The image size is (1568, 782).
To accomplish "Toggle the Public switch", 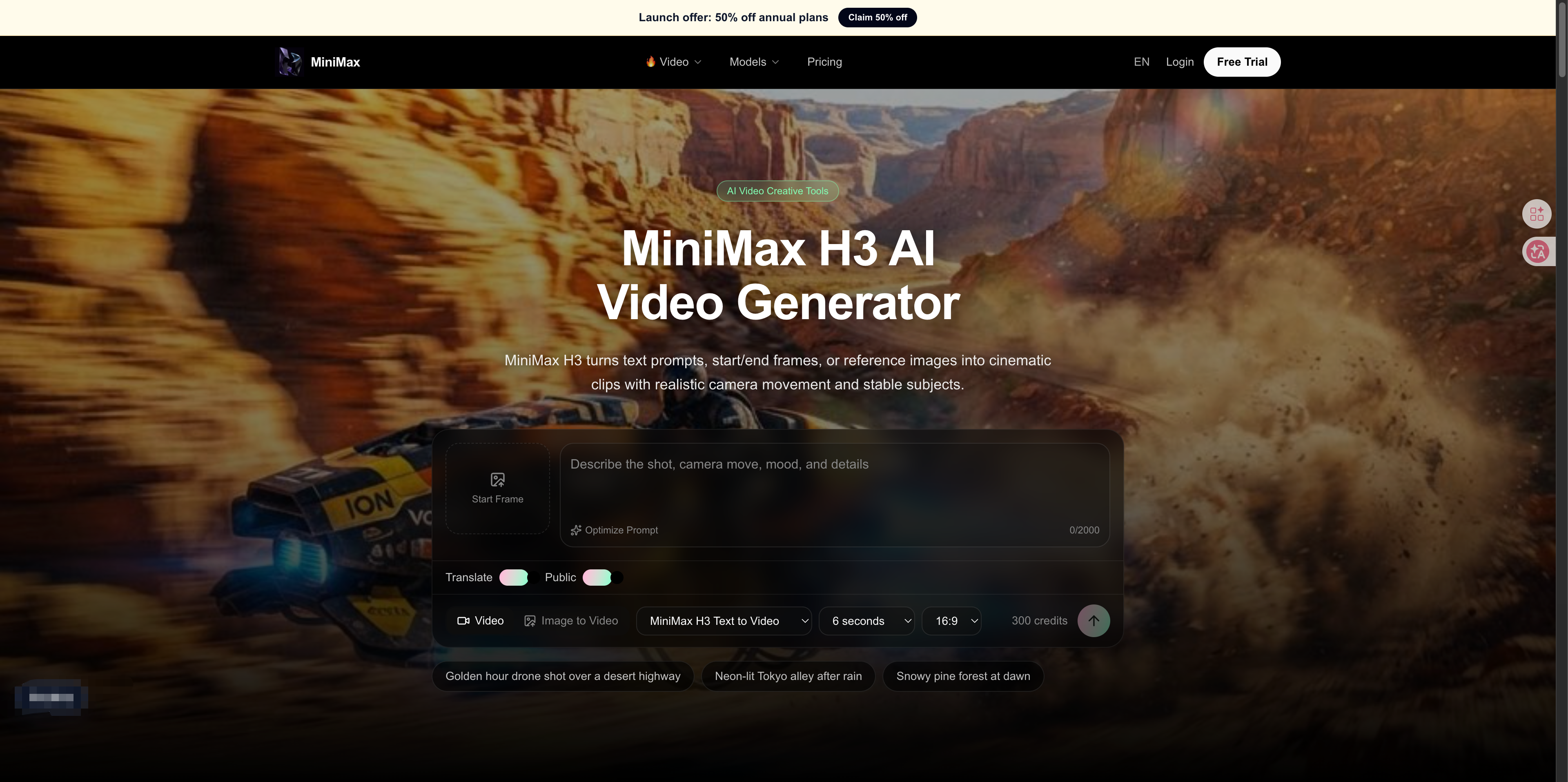I will pos(603,578).
